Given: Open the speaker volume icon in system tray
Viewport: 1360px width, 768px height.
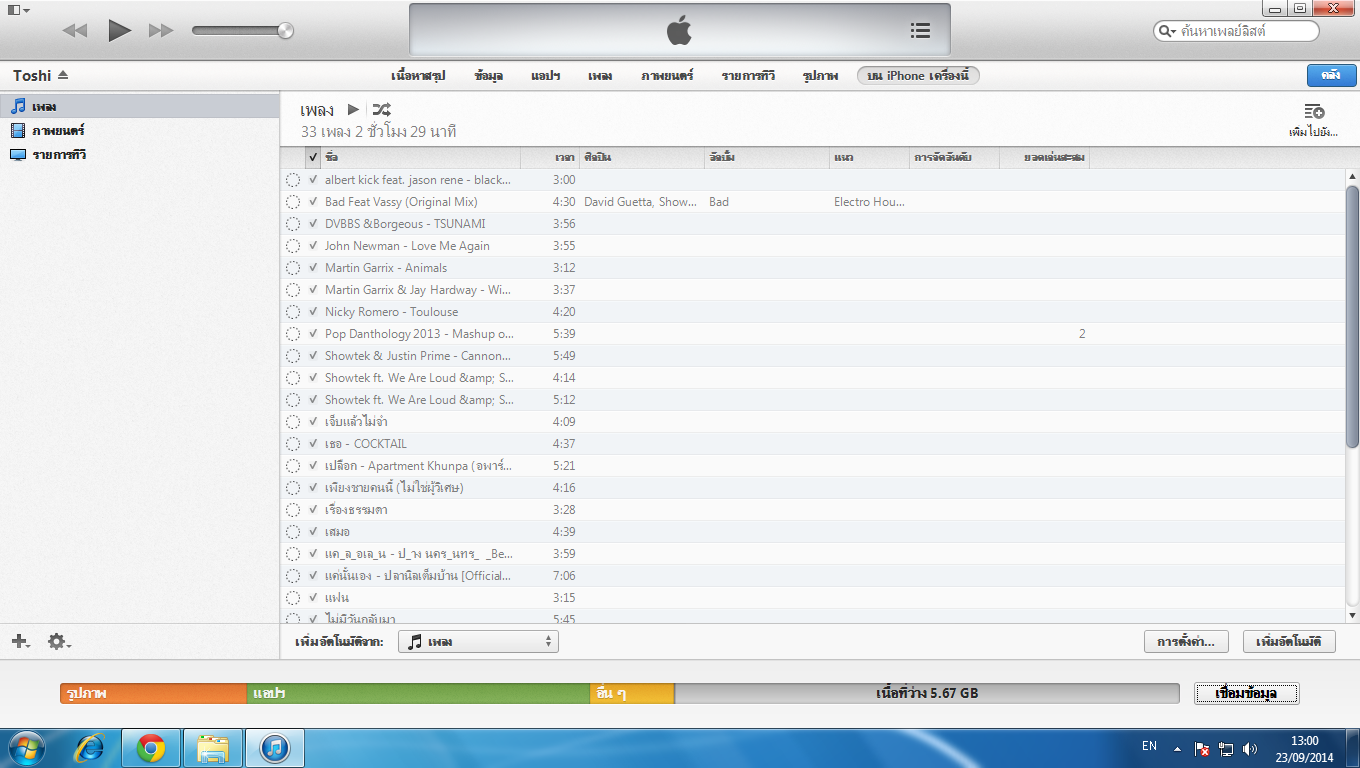Looking at the screenshot, I should pos(1249,748).
